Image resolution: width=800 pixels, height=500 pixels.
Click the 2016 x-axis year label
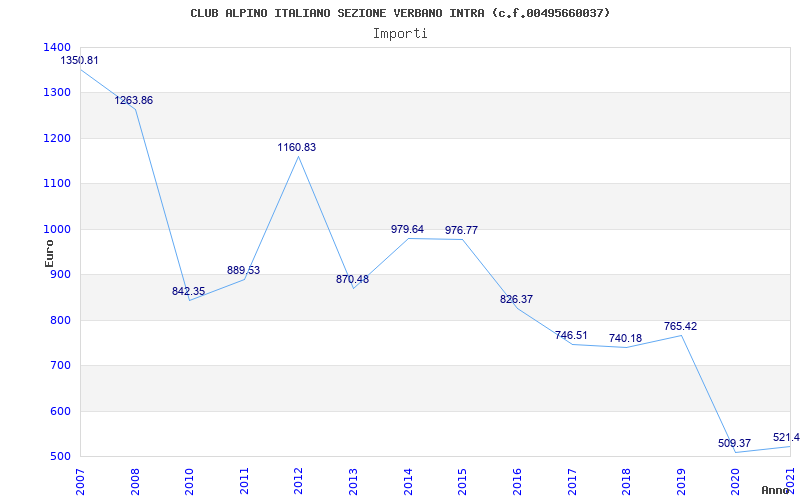tap(517, 481)
